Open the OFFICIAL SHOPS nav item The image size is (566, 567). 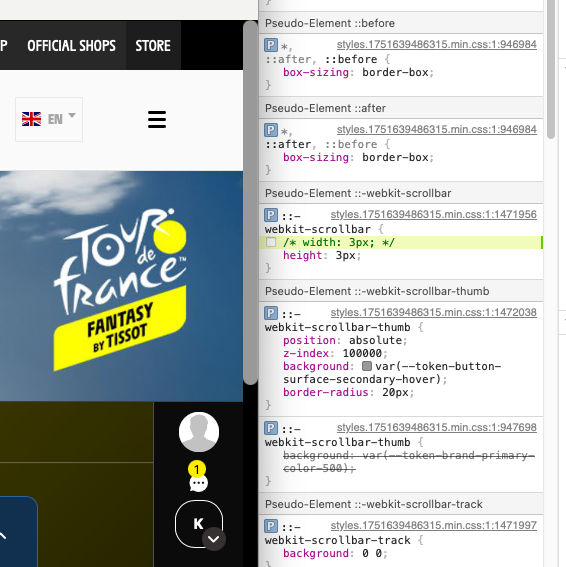71,46
